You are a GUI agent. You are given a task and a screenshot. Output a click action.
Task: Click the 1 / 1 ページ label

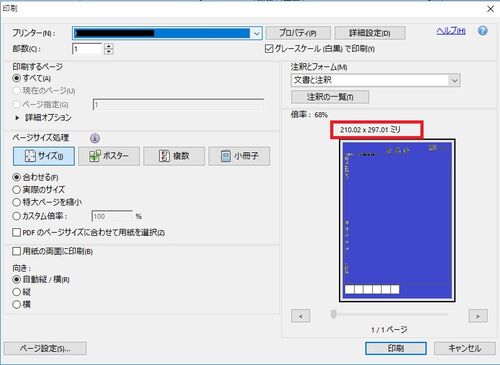(389, 330)
